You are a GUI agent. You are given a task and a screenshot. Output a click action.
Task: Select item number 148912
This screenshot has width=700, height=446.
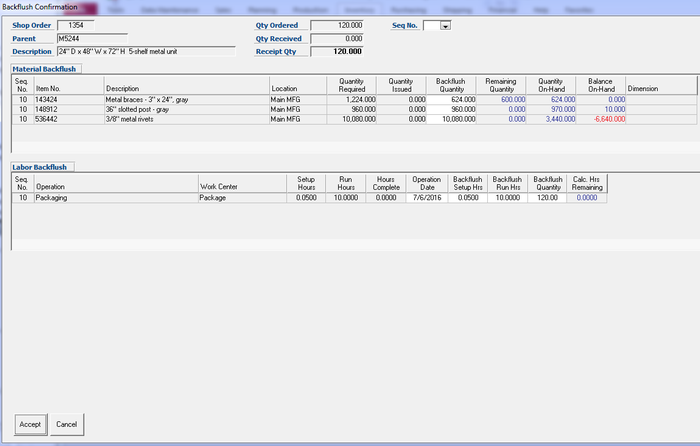[69, 109]
